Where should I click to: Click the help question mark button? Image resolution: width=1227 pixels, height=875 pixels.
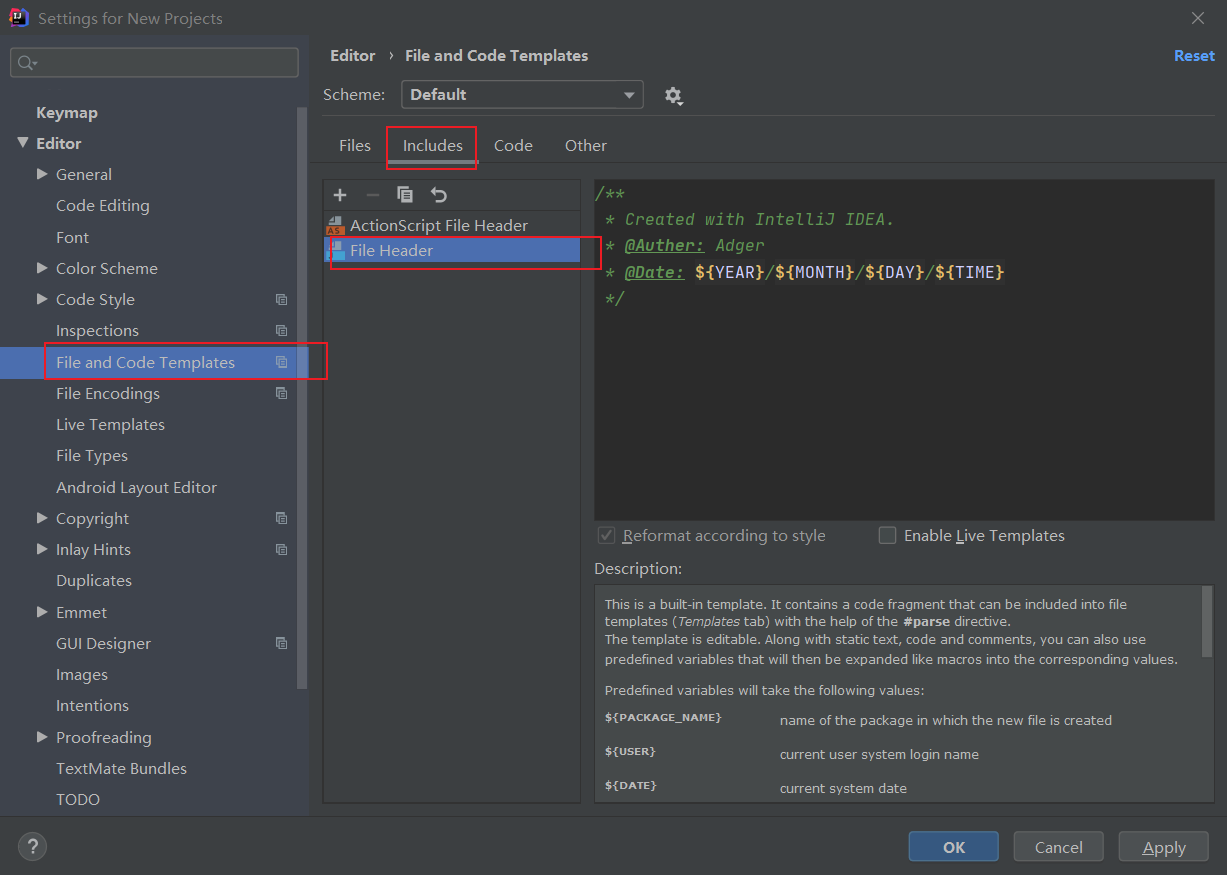pyautogui.click(x=32, y=847)
